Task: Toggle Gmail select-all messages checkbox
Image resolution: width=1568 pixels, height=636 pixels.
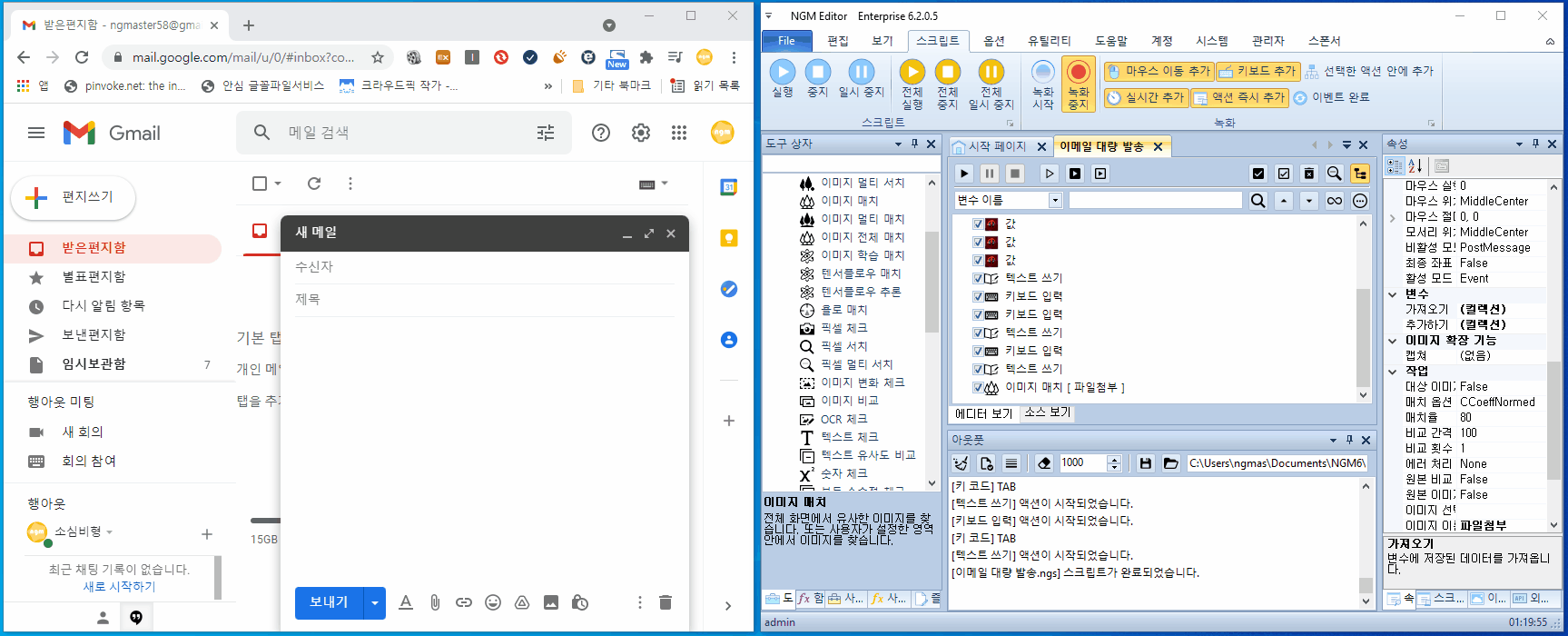Action: [x=260, y=184]
